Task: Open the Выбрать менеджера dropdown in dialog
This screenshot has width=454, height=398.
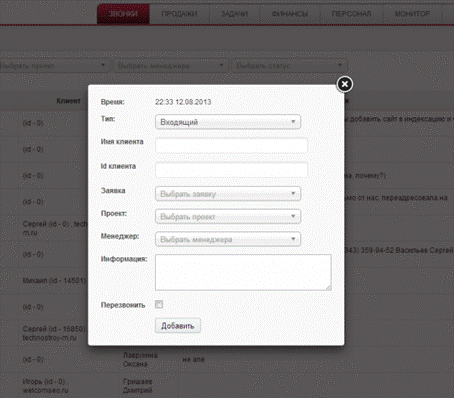Action: pyautogui.click(x=228, y=239)
